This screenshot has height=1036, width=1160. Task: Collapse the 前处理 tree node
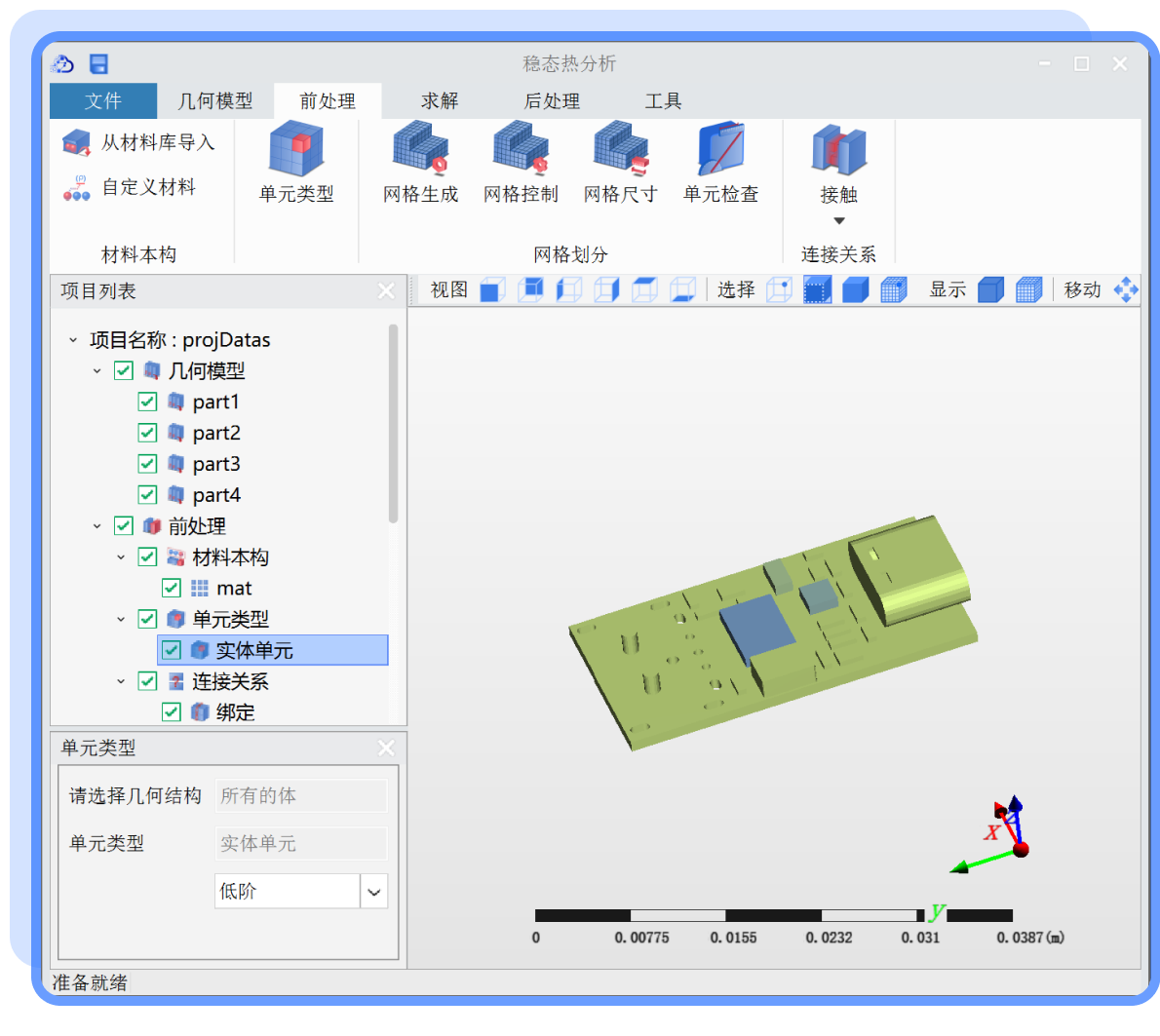click(97, 525)
